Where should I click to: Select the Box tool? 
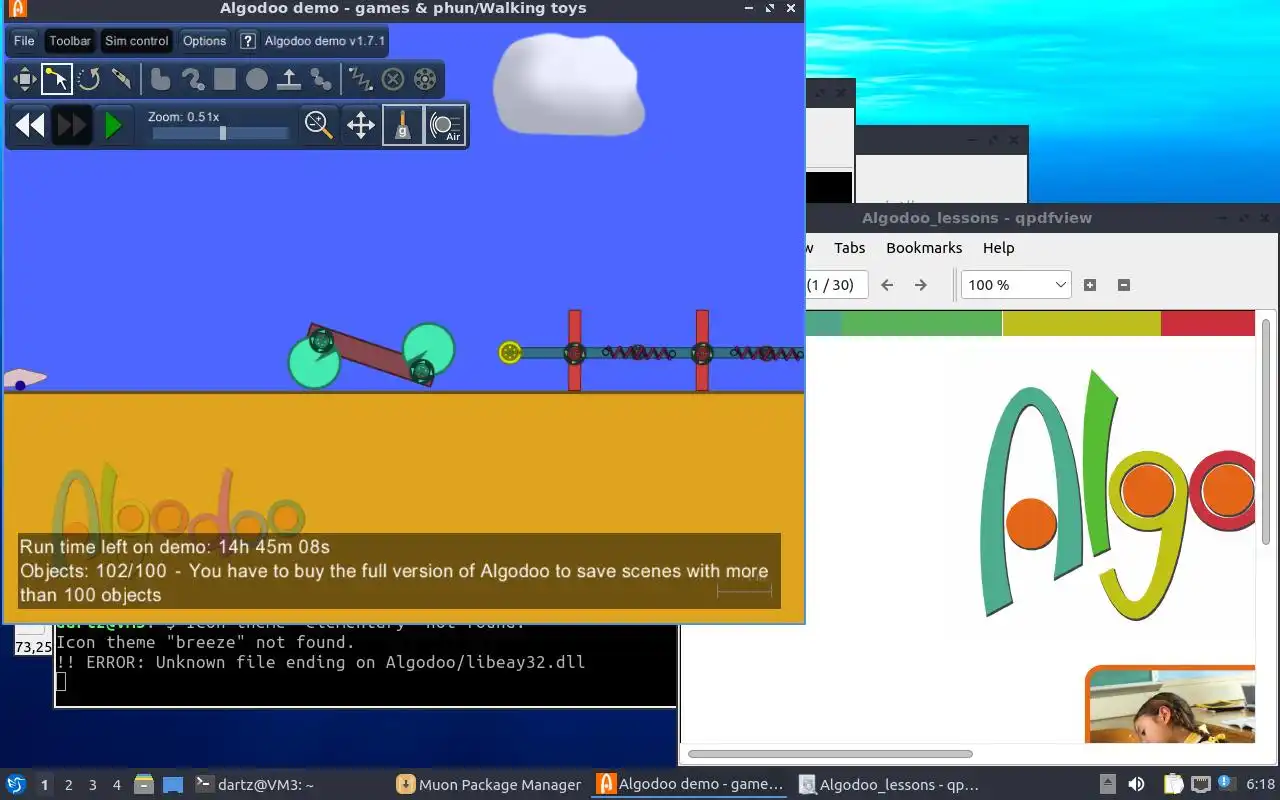tap(224, 79)
